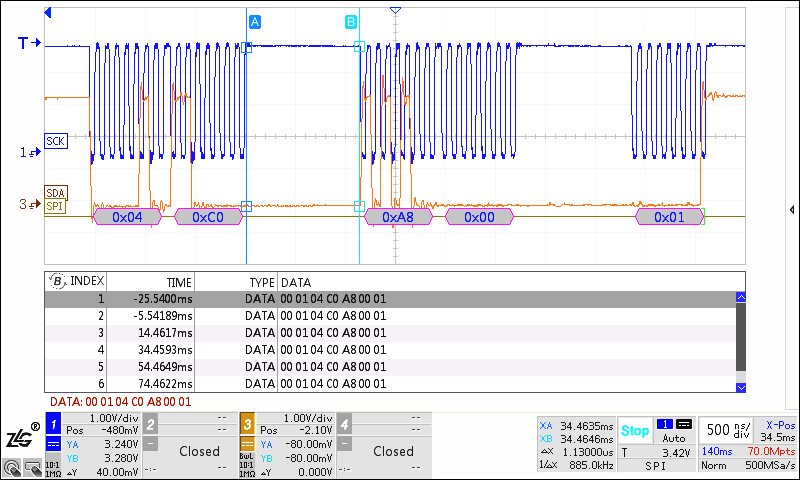Click the trigger level 3.42V field
Screen dimensions: 800x480
pyautogui.click(x=657, y=453)
